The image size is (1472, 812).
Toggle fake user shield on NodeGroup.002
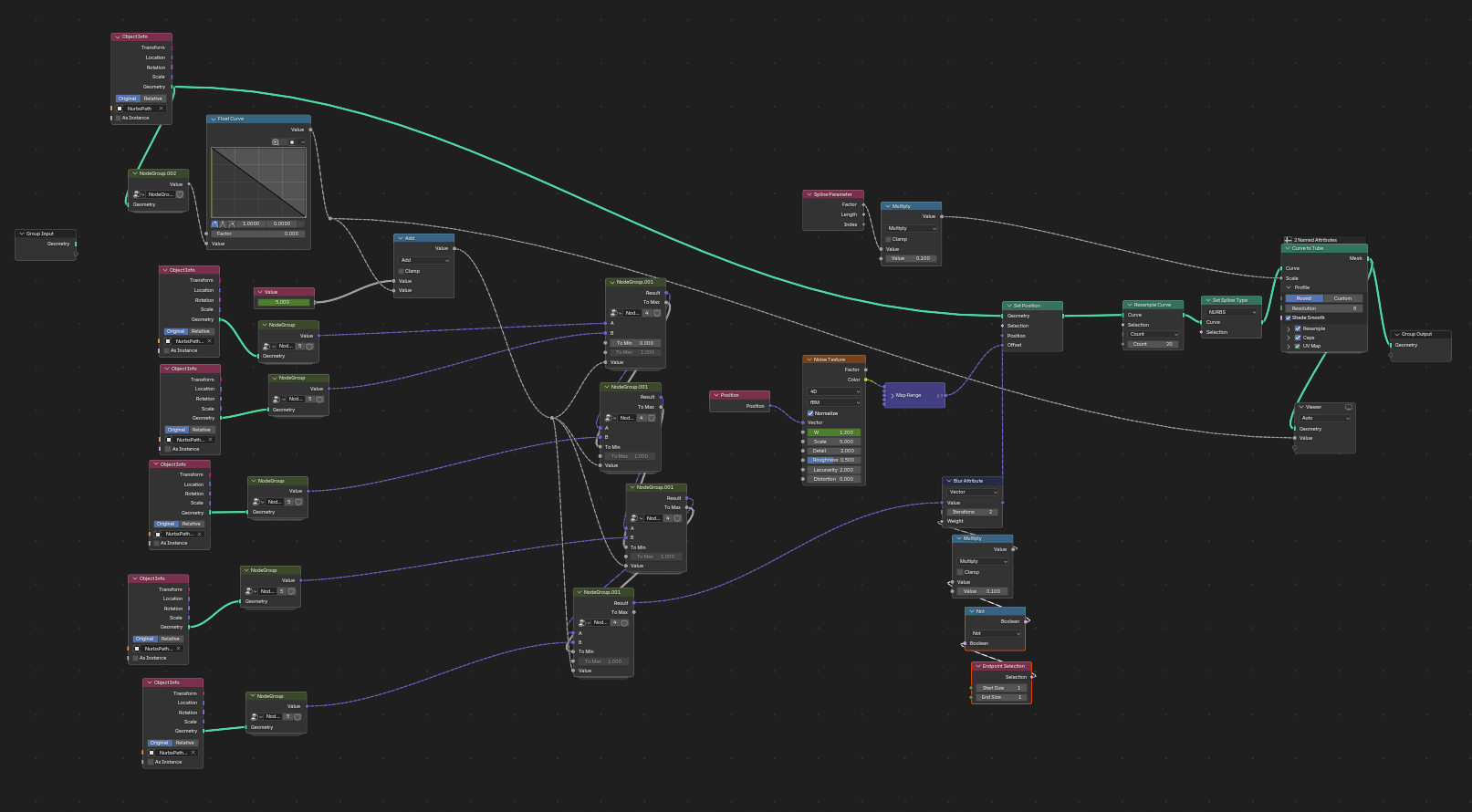[x=180, y=194]
